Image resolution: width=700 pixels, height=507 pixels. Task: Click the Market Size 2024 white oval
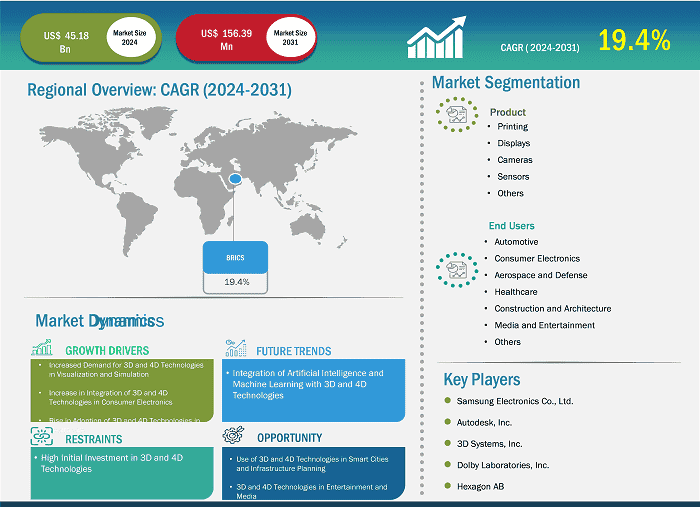coord(130,37)
